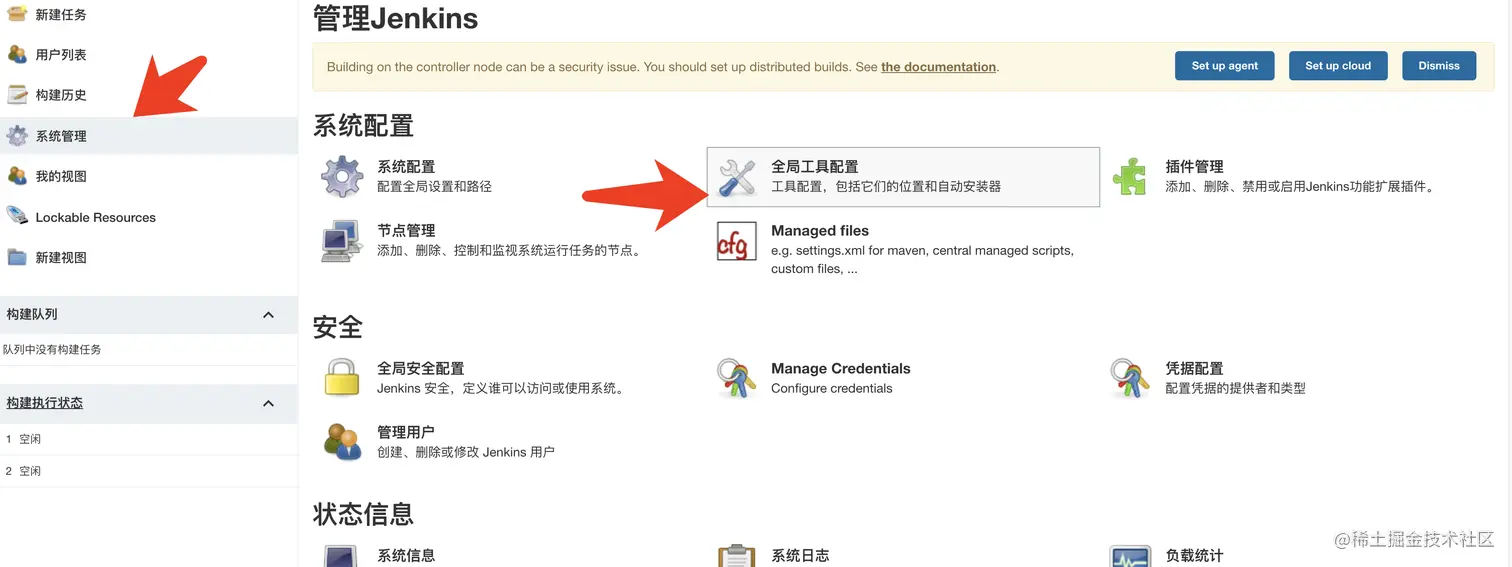1512x567 pixels.
Task: Open 构建历史 in the sidebar
Action: pyautogui.click(x=61, y=95)
